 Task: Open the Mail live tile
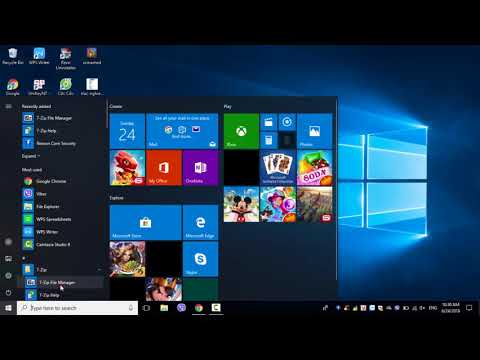182,131
